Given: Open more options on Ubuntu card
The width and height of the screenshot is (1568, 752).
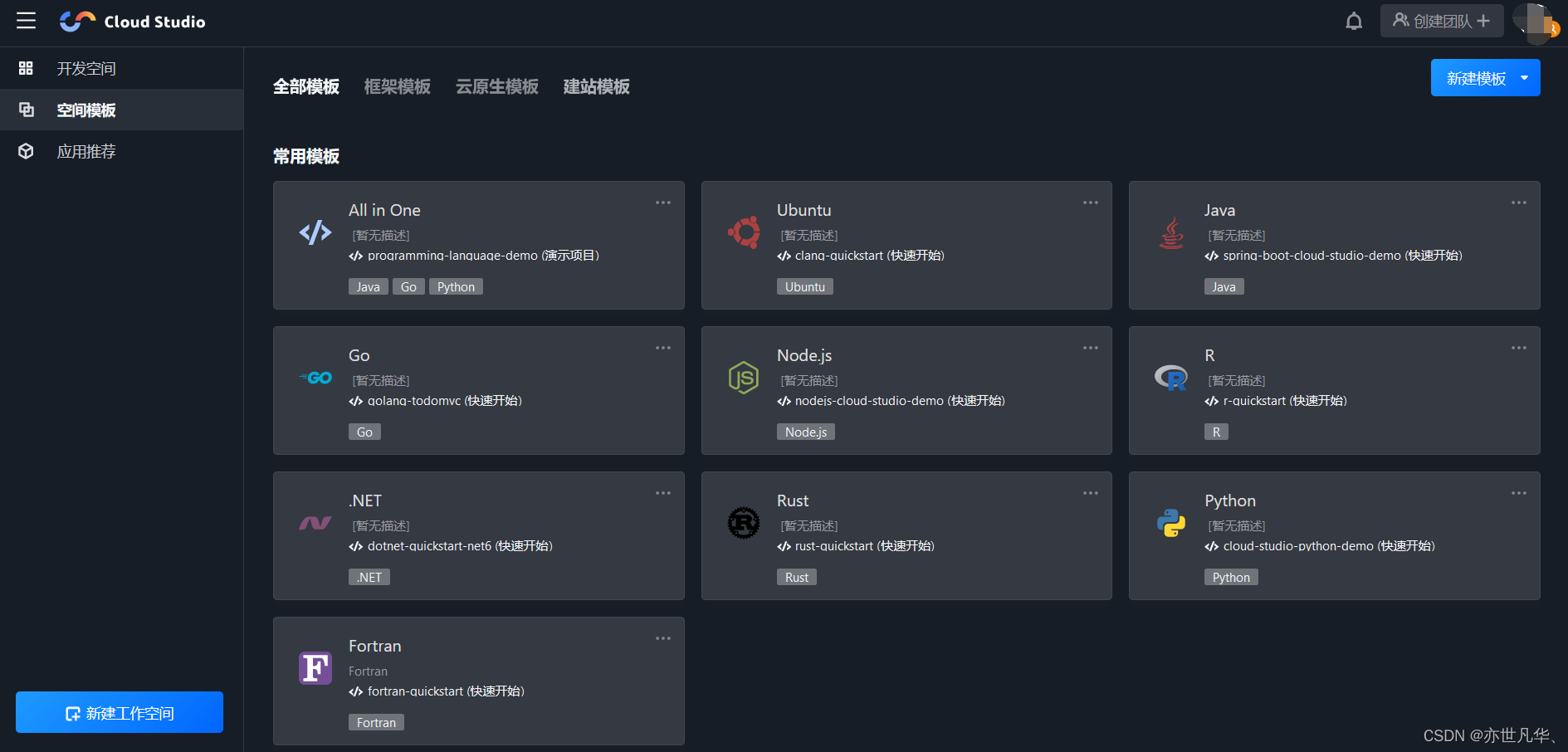Looking at the screenshot, I should (1091, 203).
